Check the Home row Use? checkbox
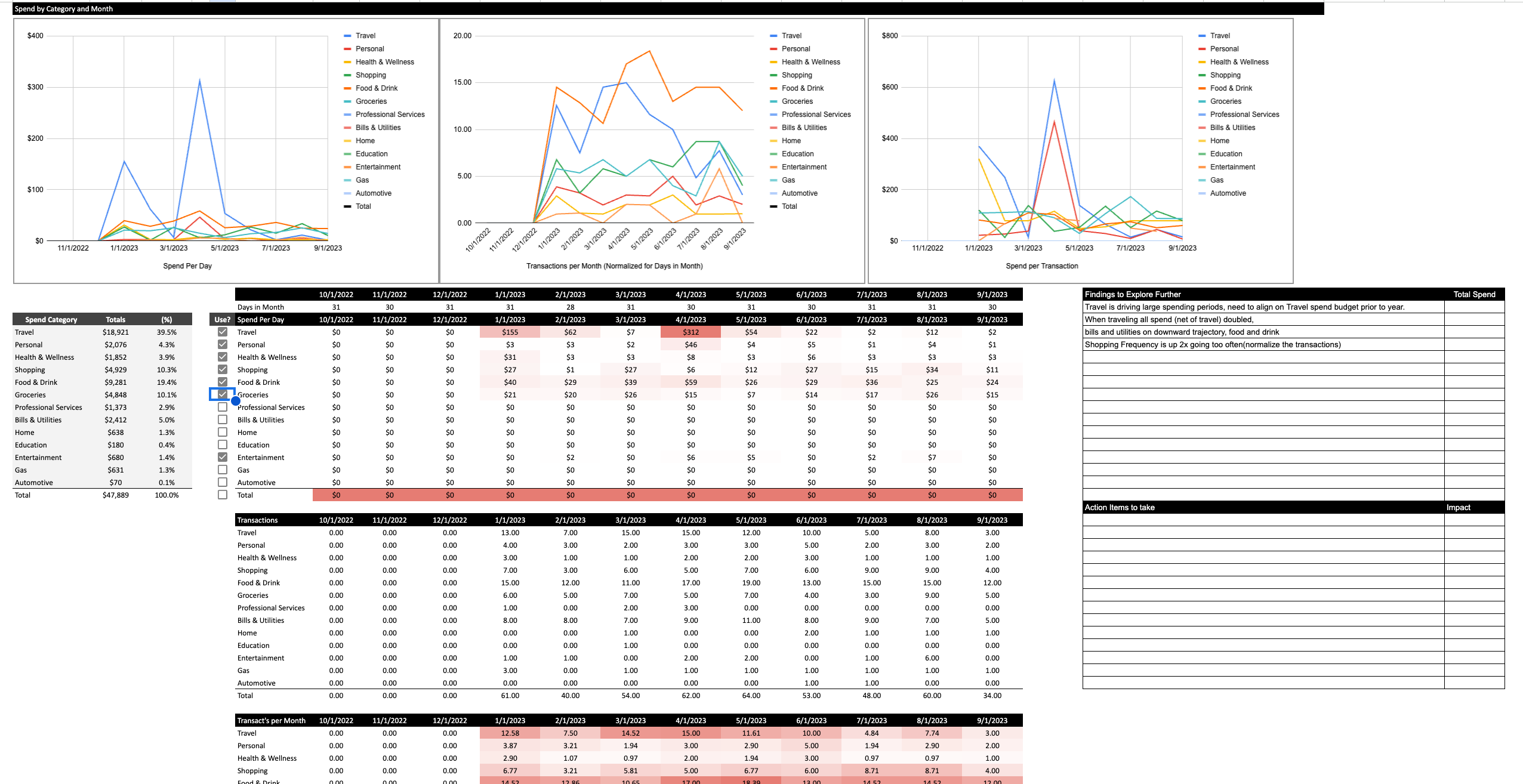Image resolution: width=1523 pixels, height=784 pixels. click(223, 432)
